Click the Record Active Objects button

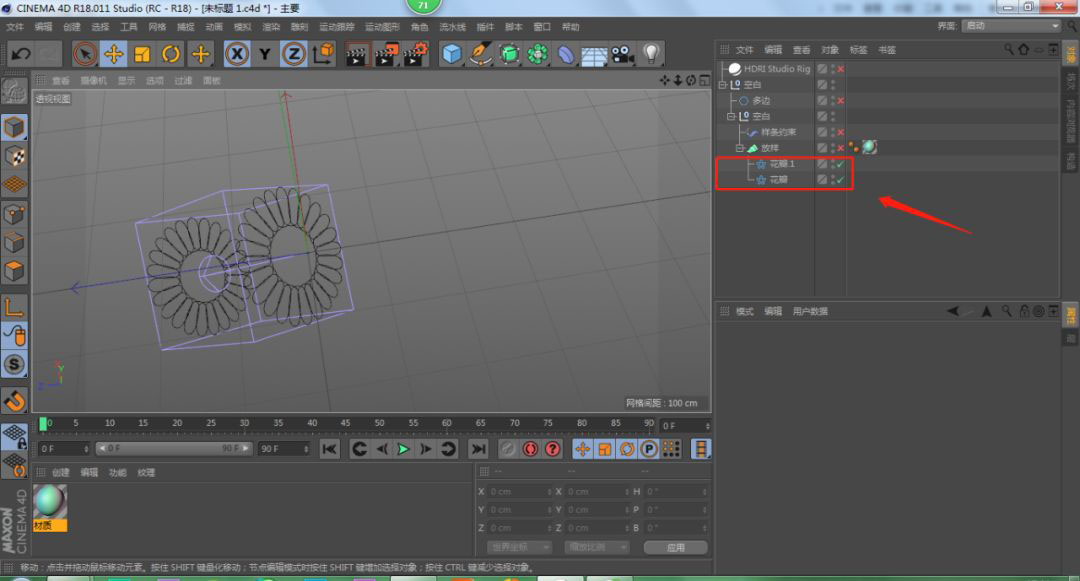pyautogui.click(x=508, y=449)
